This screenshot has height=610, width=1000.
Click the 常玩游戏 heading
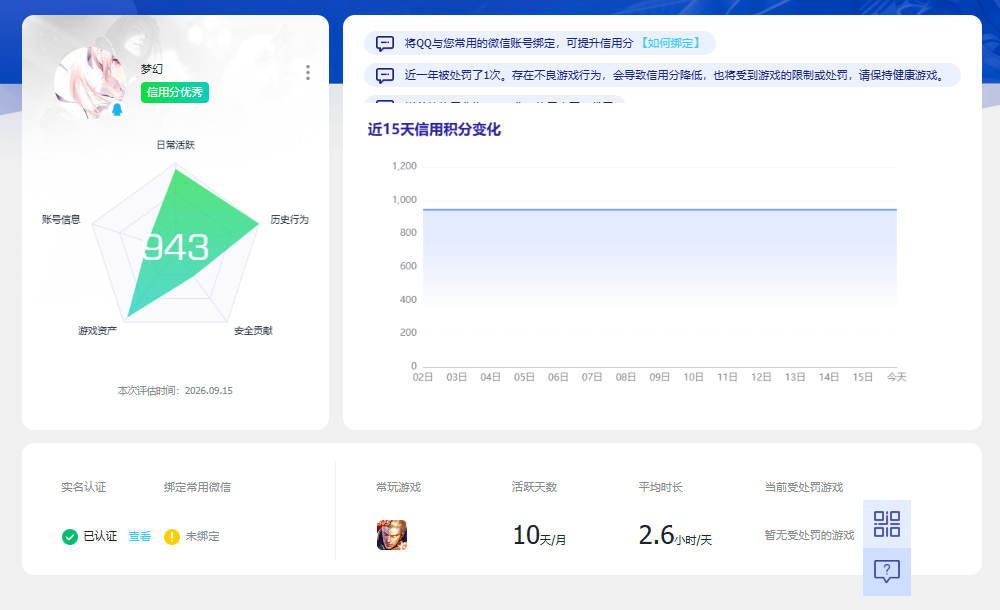[399, 487]
